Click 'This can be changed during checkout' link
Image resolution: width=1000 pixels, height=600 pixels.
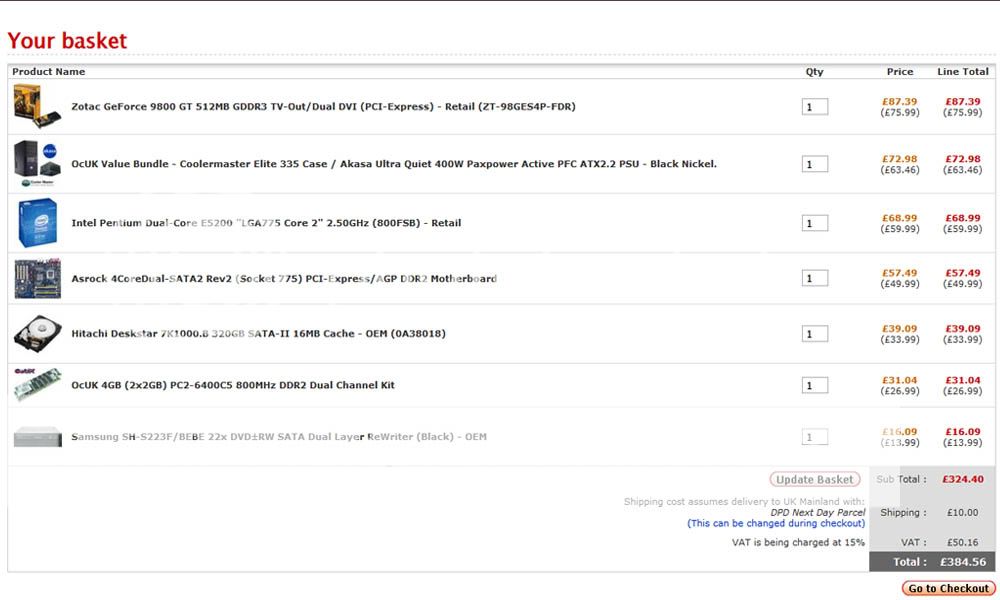(x=776, y=523)
